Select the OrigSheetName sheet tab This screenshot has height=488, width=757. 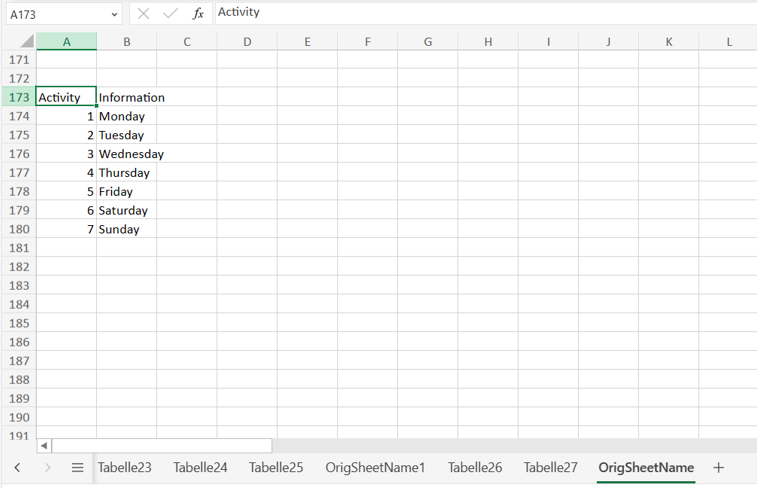click(x=646, y=467)
